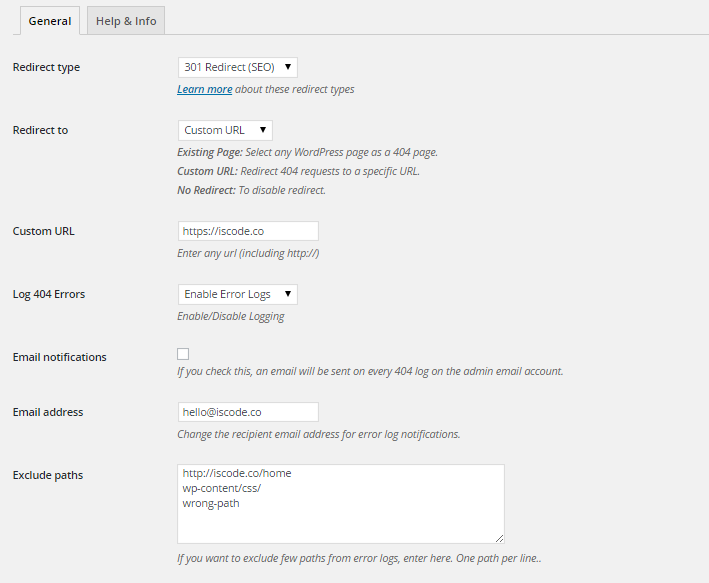Click the Redirect to label
709x583 pixels.
(x=40, y=130)
